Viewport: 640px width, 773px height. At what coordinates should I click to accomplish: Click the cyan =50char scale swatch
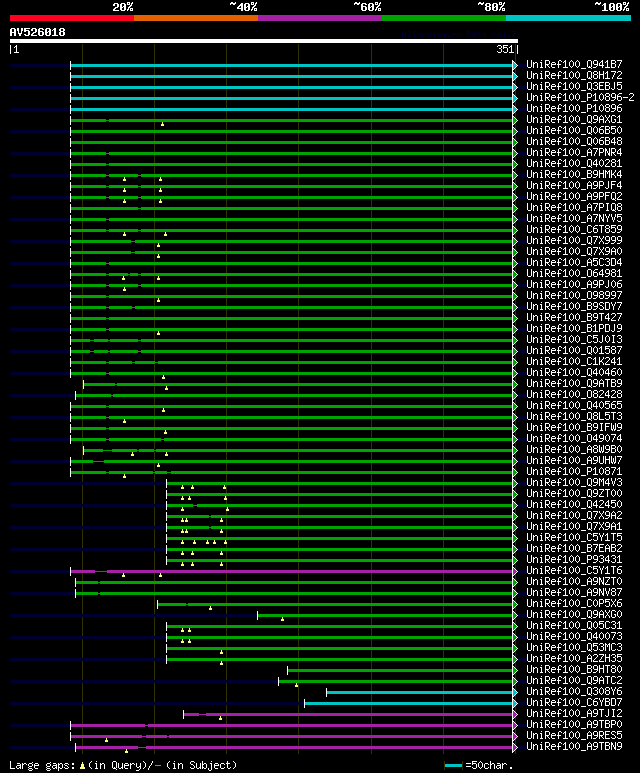pyautogui.click(x=453, y=766)
